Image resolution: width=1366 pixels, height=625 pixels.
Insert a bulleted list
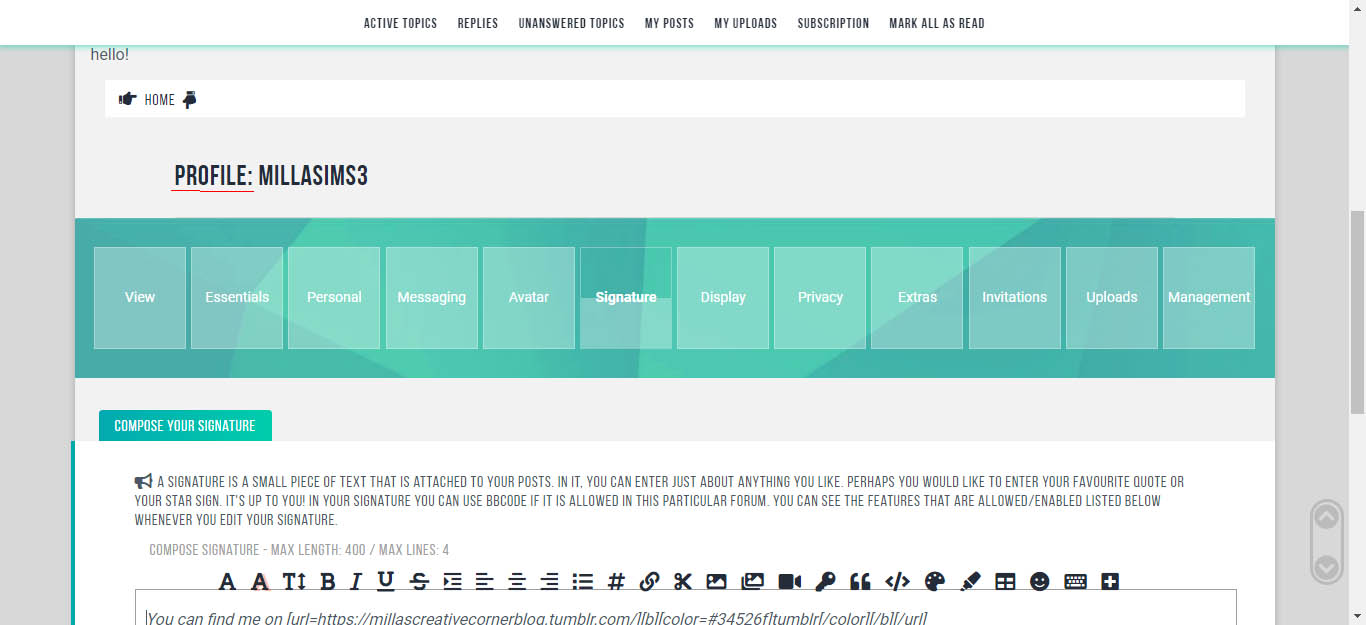pyautogui.click(x=583, y=581)
